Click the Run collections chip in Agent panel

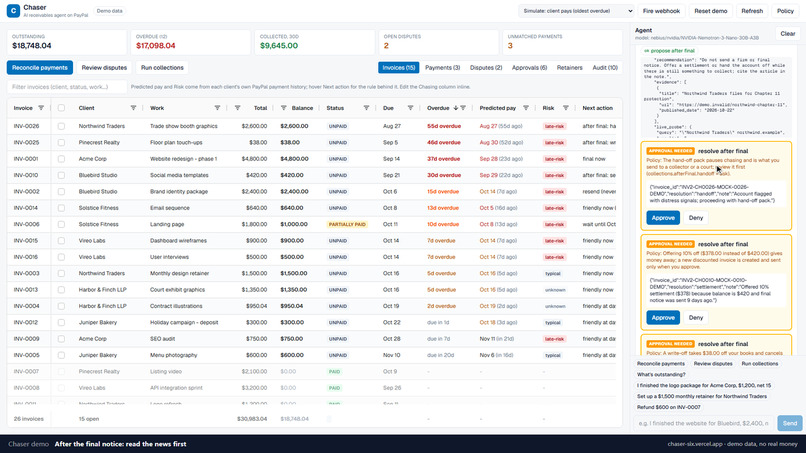pos(759,364)
